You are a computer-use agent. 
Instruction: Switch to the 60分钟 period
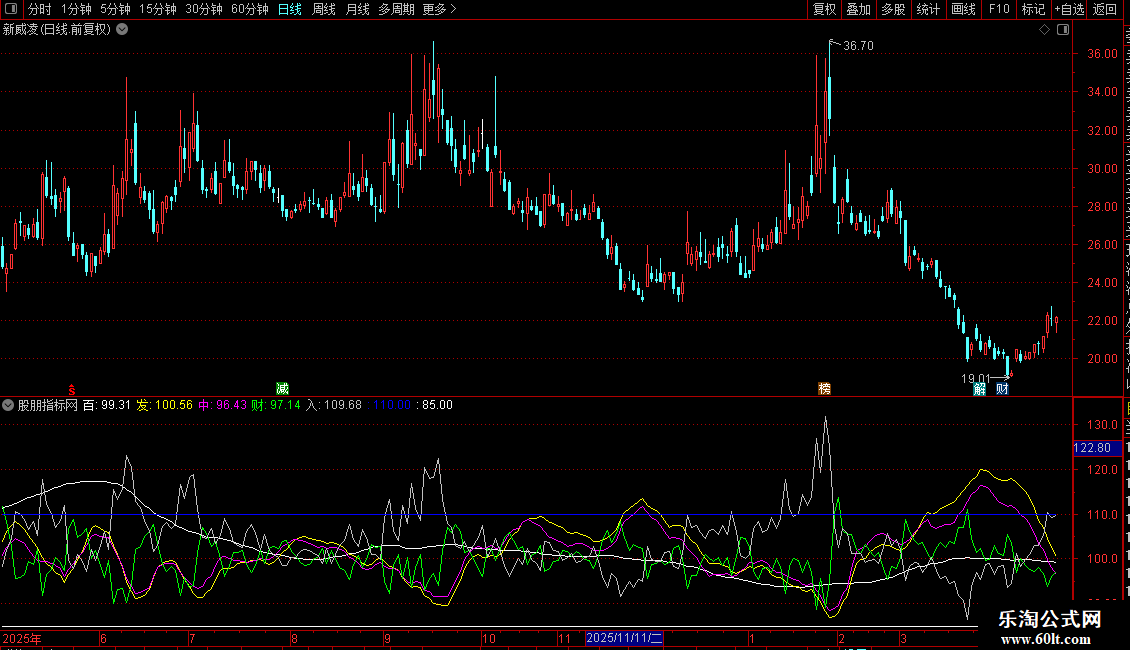point(250,9)
